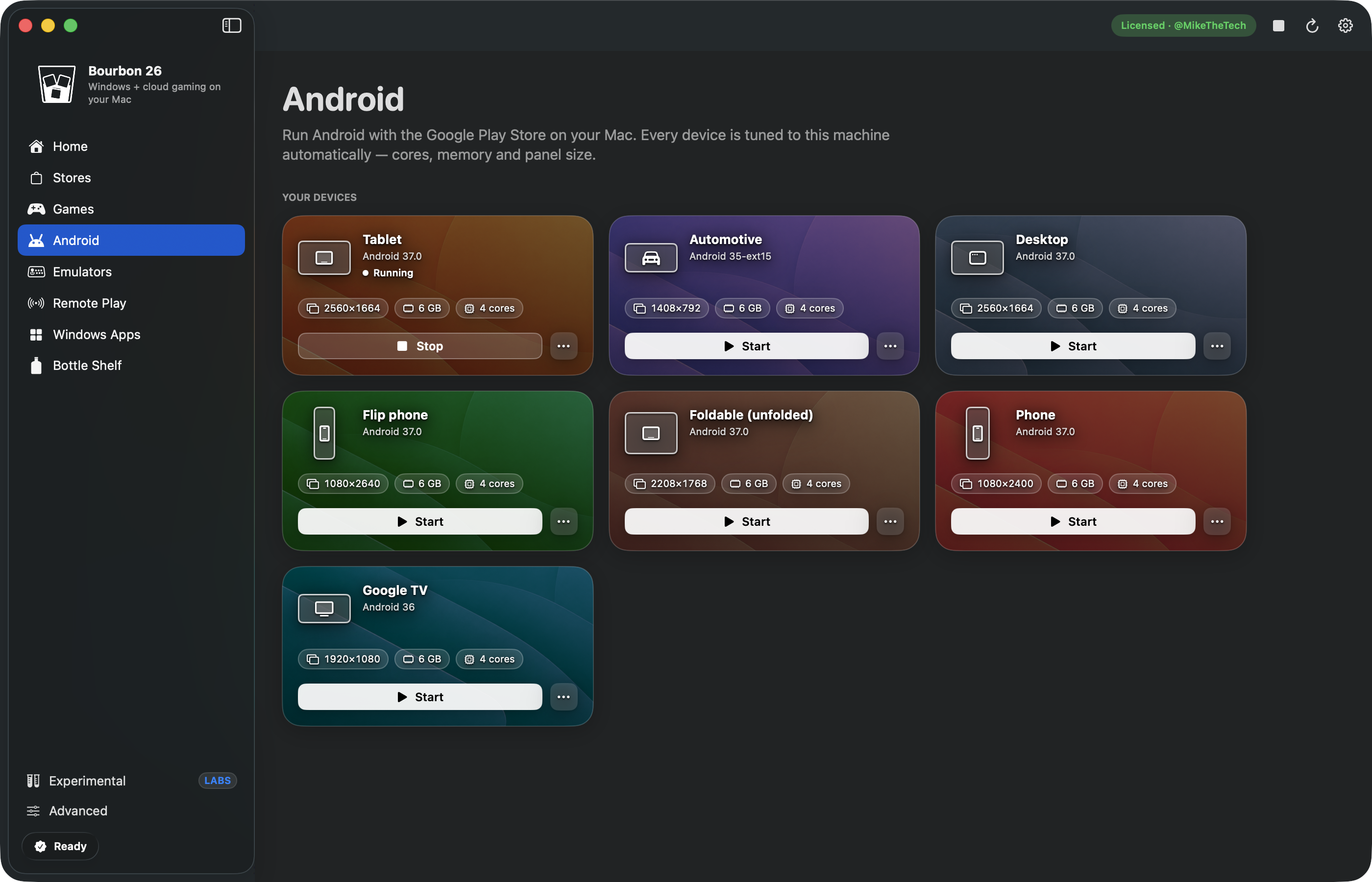Click the Tablet device icon

coord(324,258)
